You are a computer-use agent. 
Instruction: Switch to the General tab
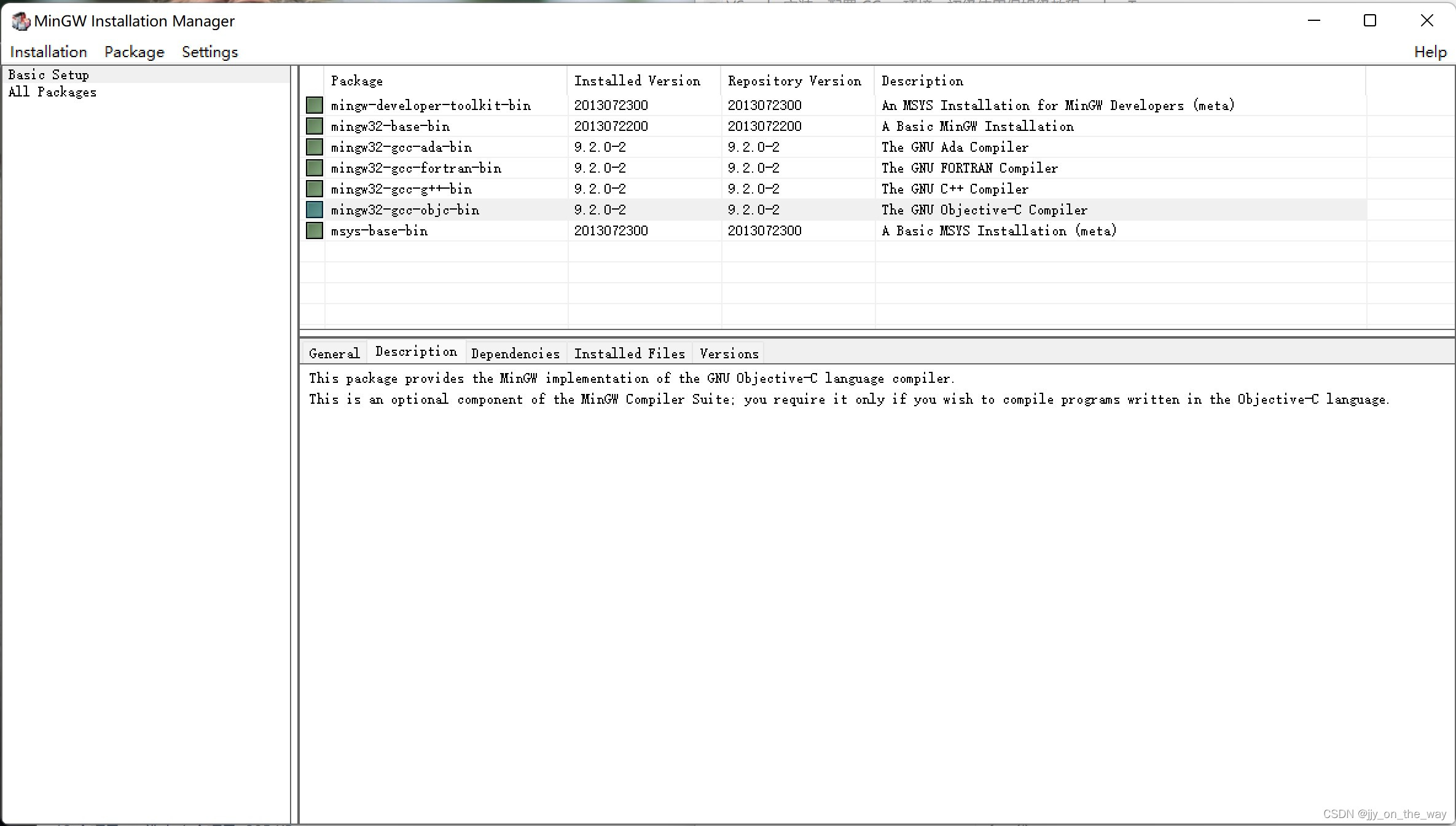pos(334,353)
